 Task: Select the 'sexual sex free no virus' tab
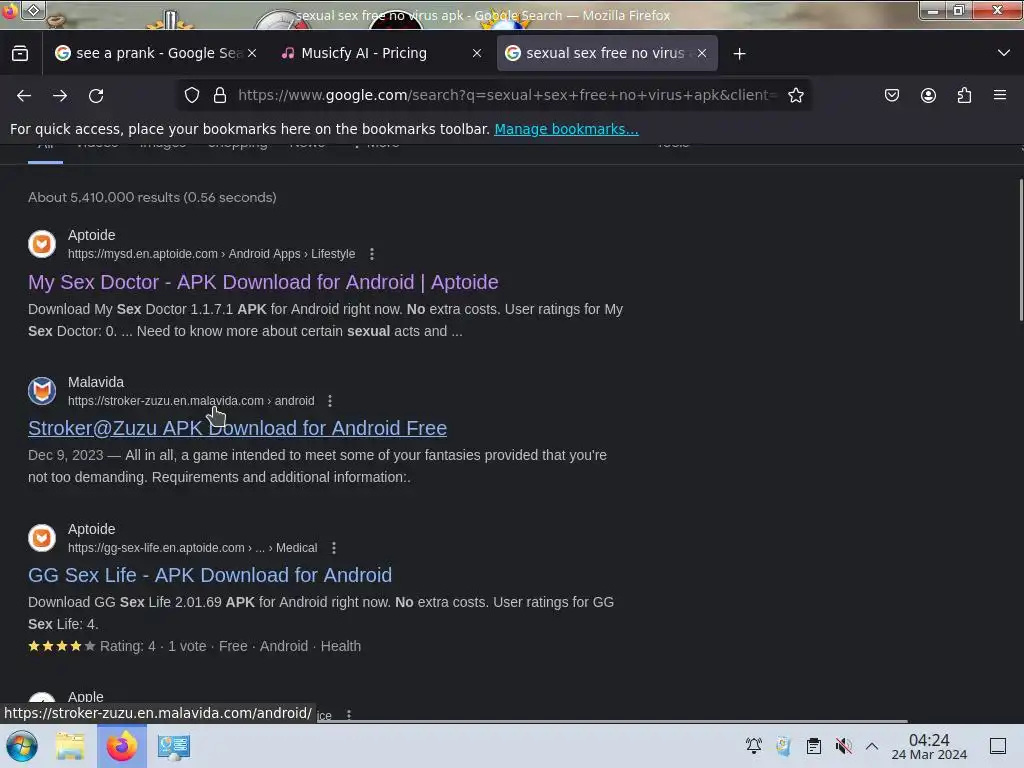[x=607, y=54]
